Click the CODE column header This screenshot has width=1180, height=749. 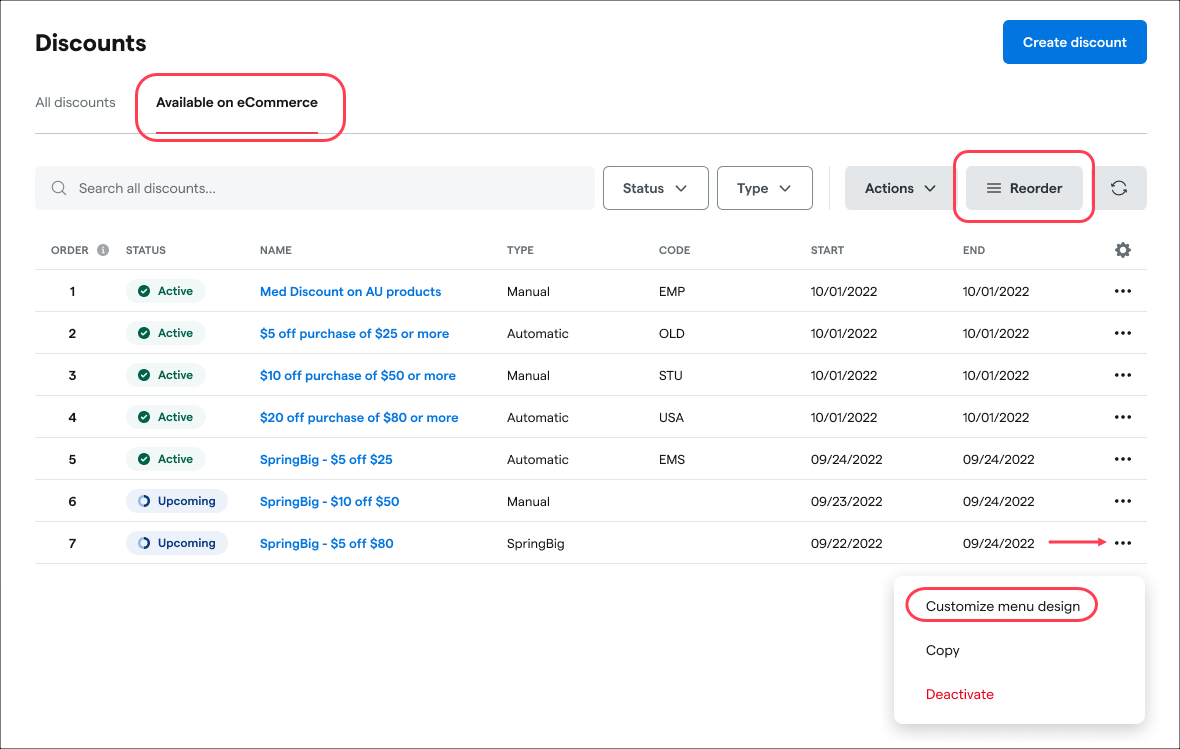coord(674,250)
